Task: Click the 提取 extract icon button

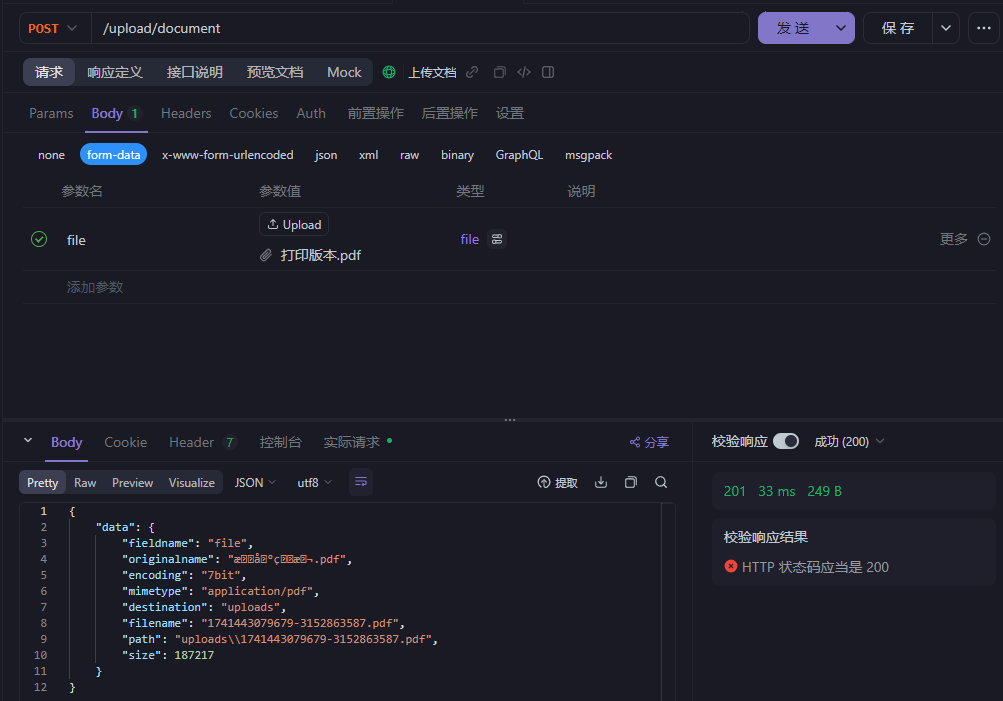Action: [x=558, y=482]
